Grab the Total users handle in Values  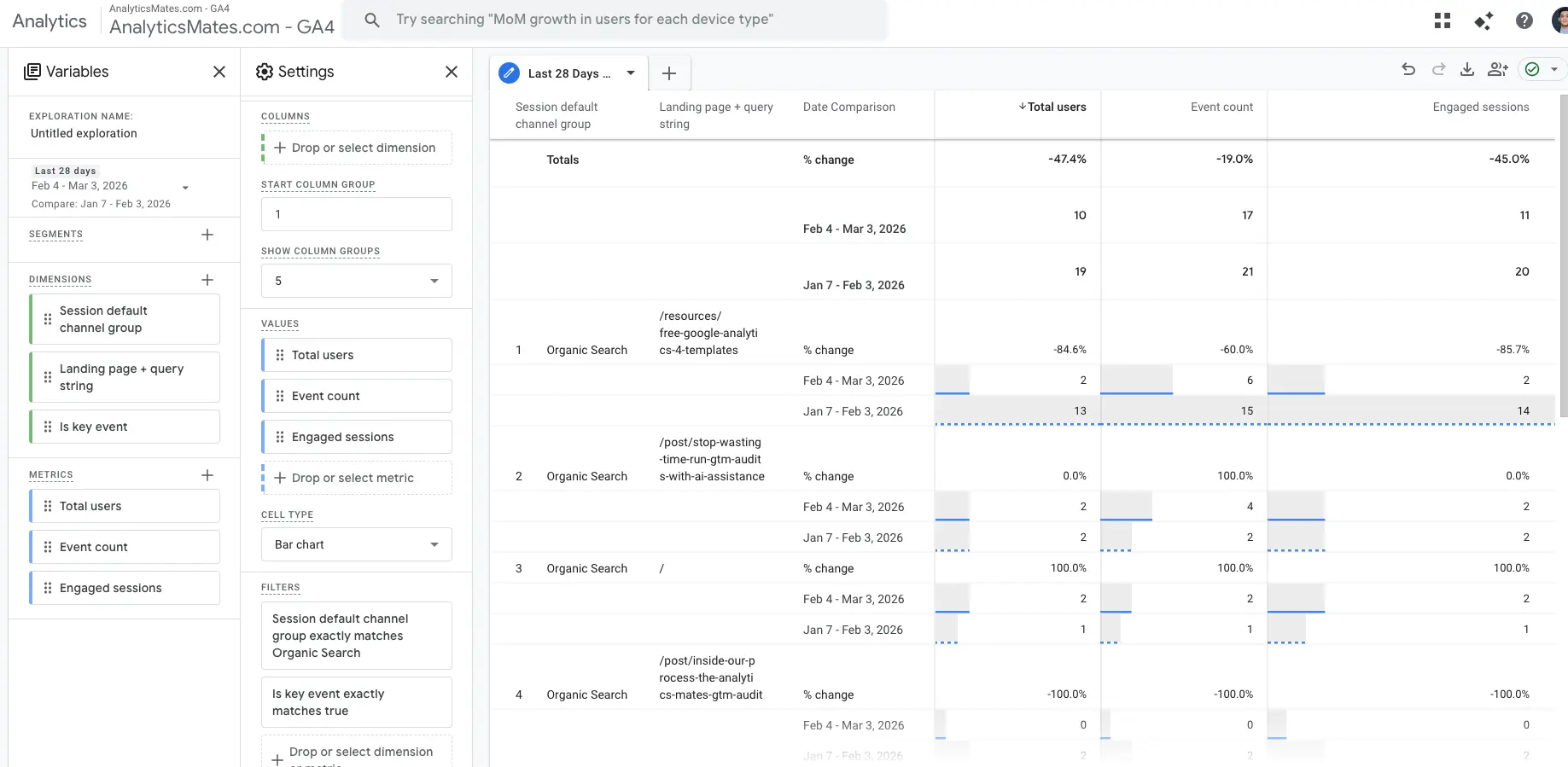click(280, 355)
